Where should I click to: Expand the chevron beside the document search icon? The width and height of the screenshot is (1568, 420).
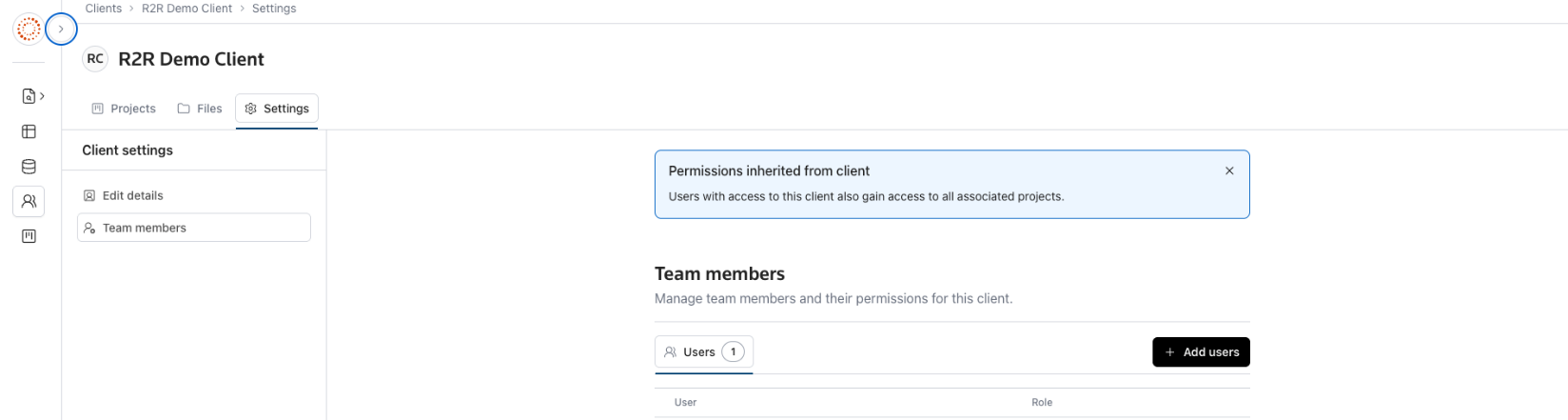pos(42,96)
